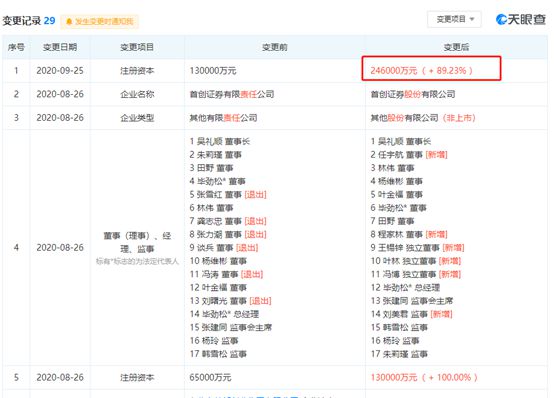Click 刘曙光 董事 [退出] entry

(x=230, y=301)
